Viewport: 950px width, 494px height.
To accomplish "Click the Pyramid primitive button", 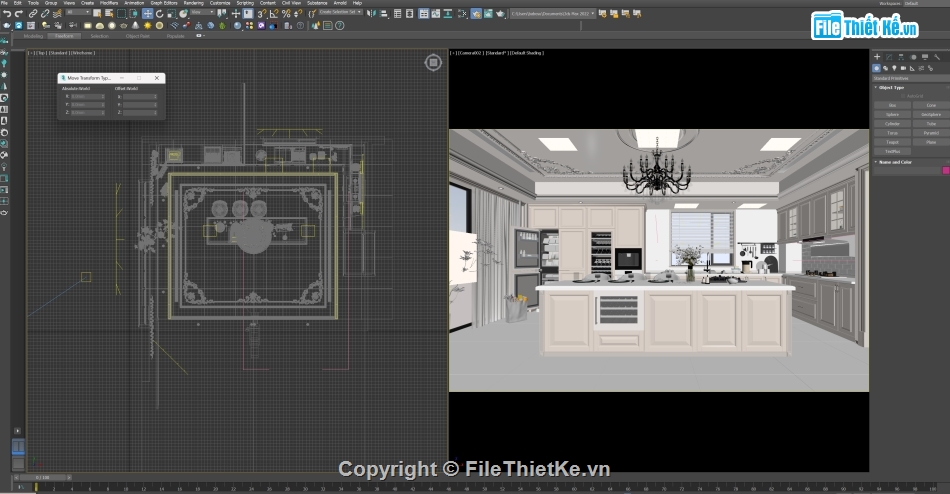I will [x=931, y=133].
